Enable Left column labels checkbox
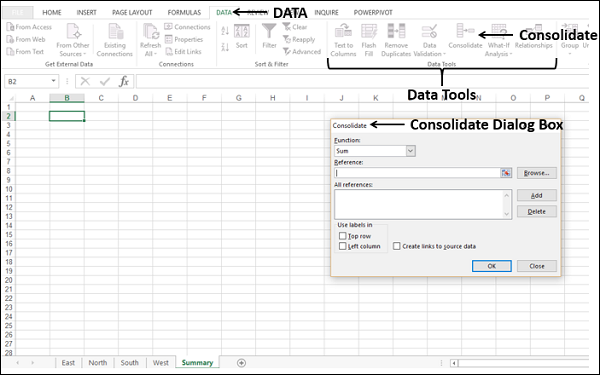The width and height of the screenshot is (600, 375). coord(342,246)
